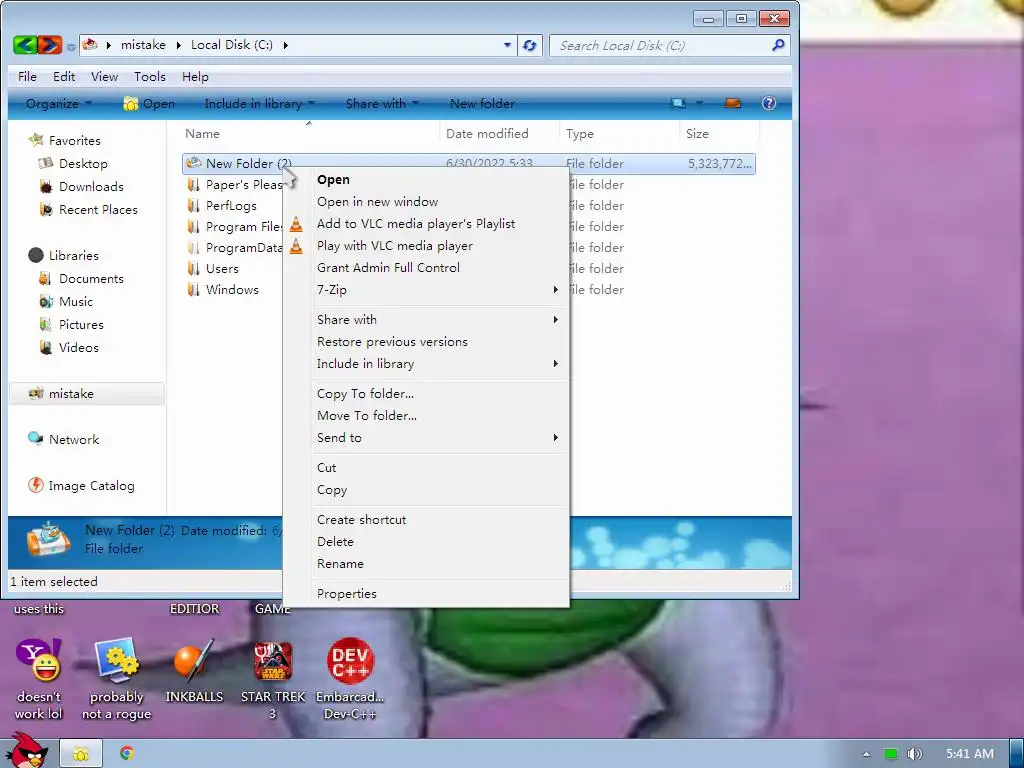
Task: Open the address bar history dropdown
Action: pyautogui.click(x=507, y=45)
